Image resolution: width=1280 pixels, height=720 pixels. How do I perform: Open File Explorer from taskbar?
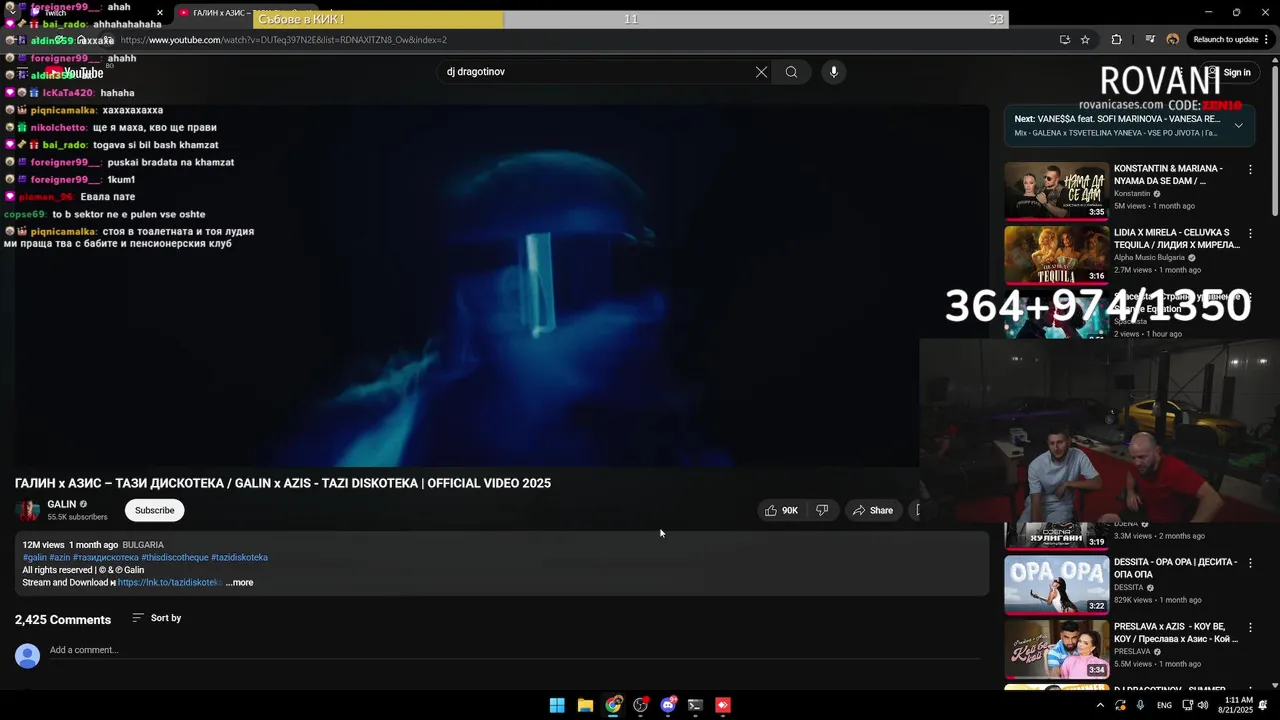click(x=585, y=705)
